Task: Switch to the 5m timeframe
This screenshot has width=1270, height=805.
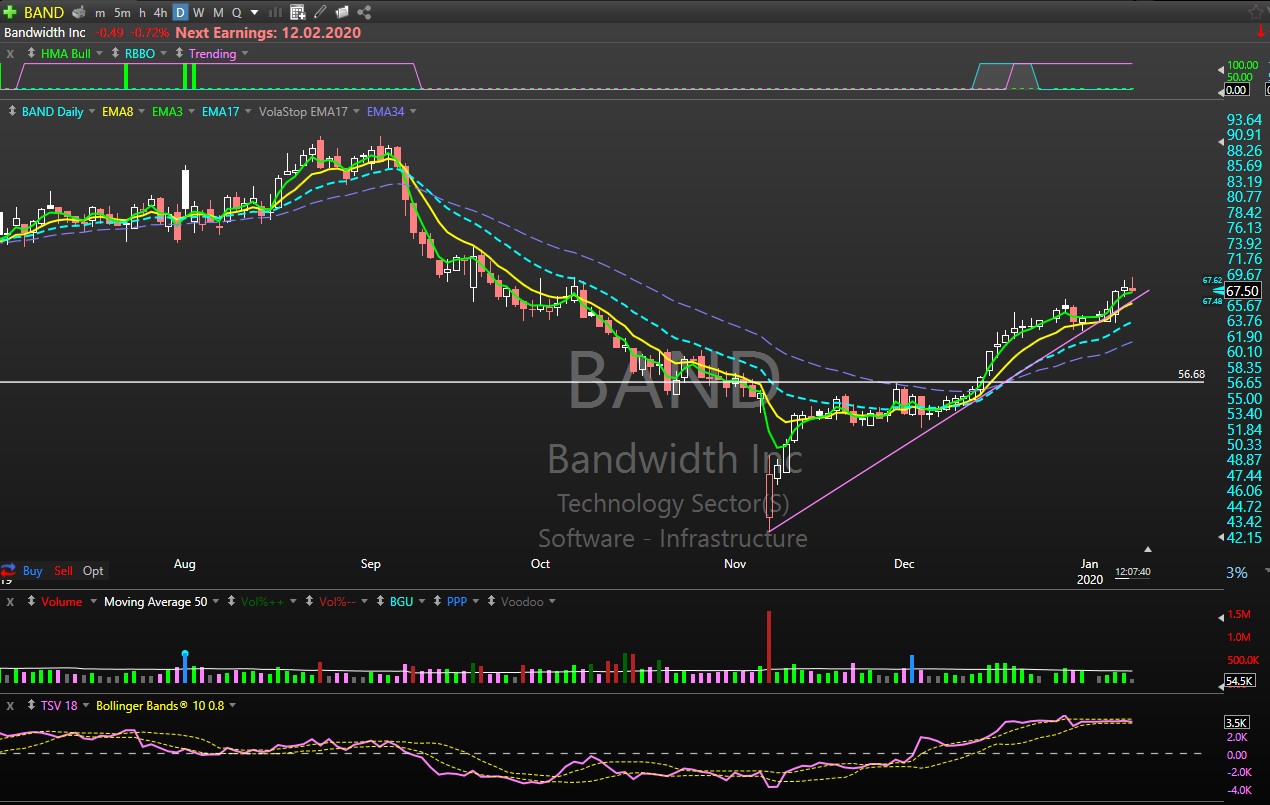Action: (122, 13)
